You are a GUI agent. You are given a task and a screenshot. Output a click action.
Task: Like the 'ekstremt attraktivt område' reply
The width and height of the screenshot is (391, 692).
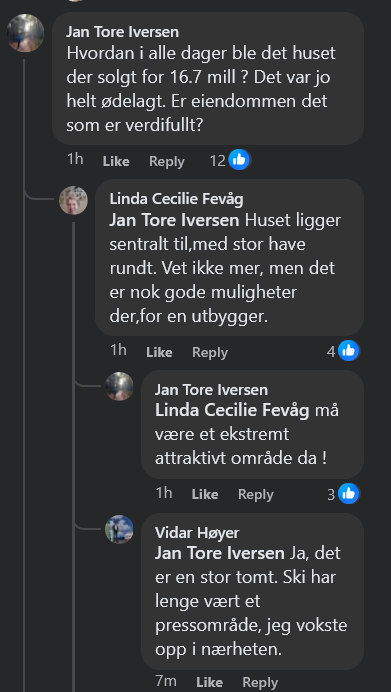pyautogui.click(x=205, y=494)
